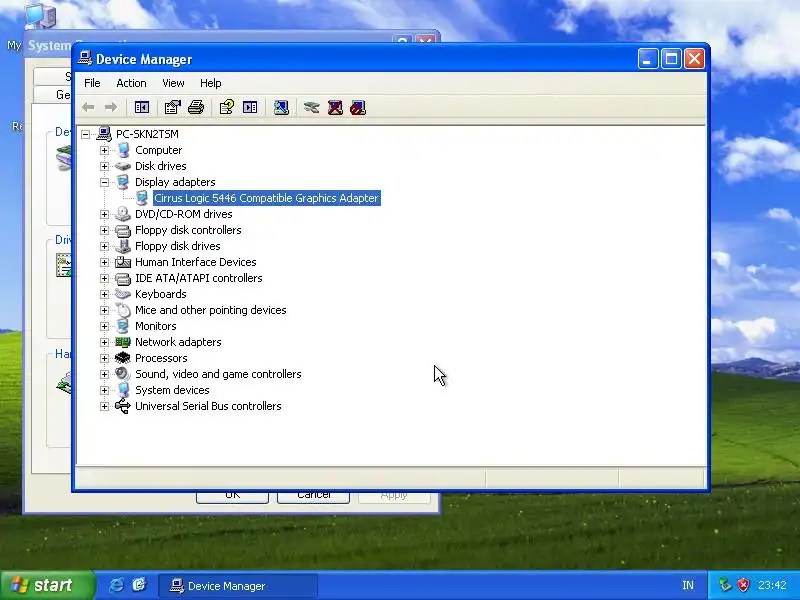Click the Show/Hide Console Tree toolbar icon

[x=142, y=107]
